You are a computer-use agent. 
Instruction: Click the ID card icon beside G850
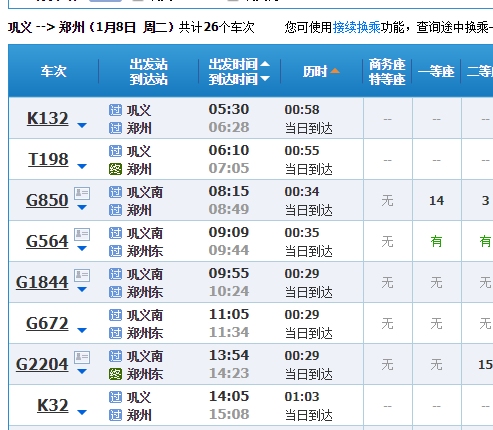(82, 193)
